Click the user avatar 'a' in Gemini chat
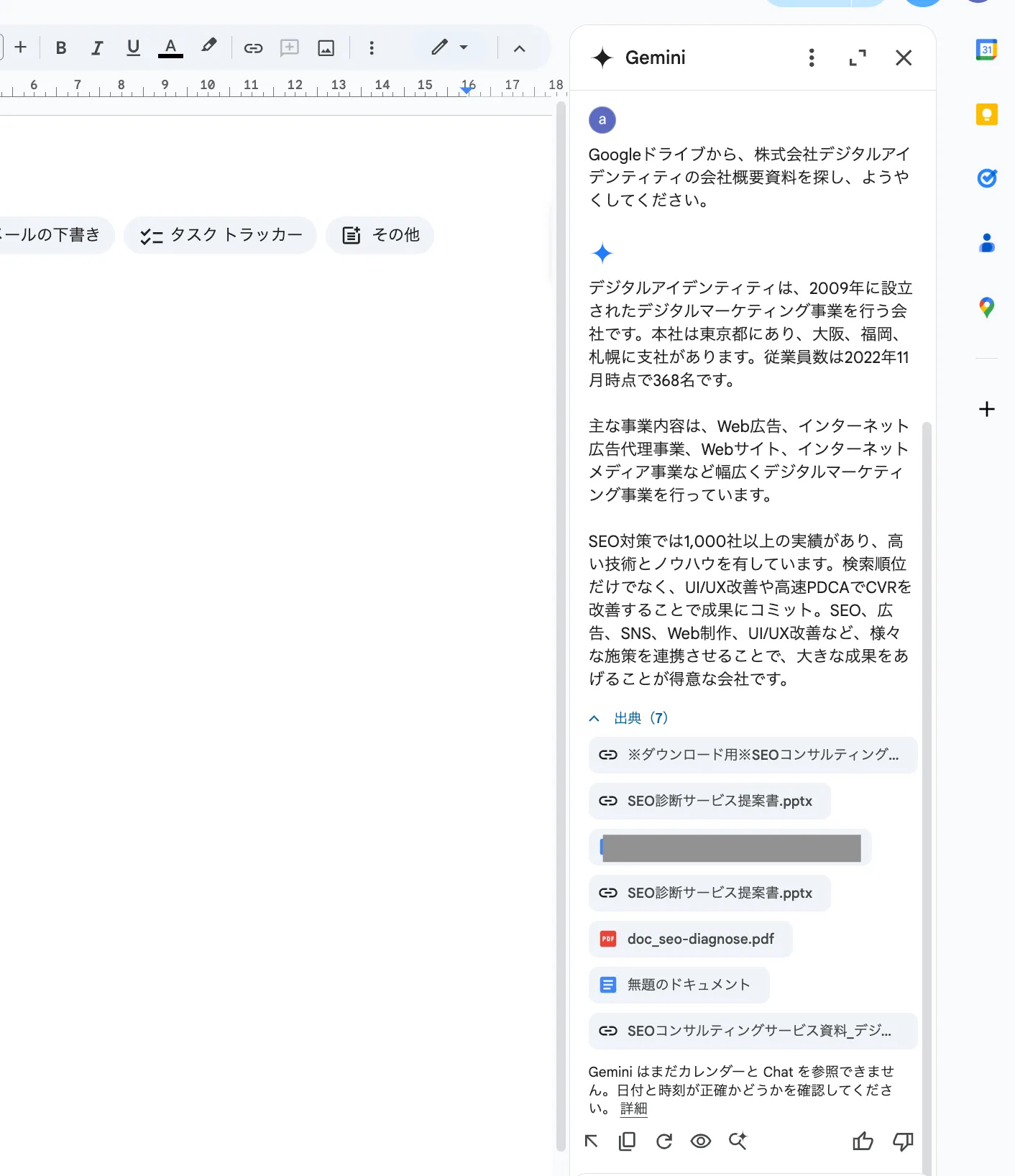This screenshot has height=1176, width=1015. [x=602, y=120]
